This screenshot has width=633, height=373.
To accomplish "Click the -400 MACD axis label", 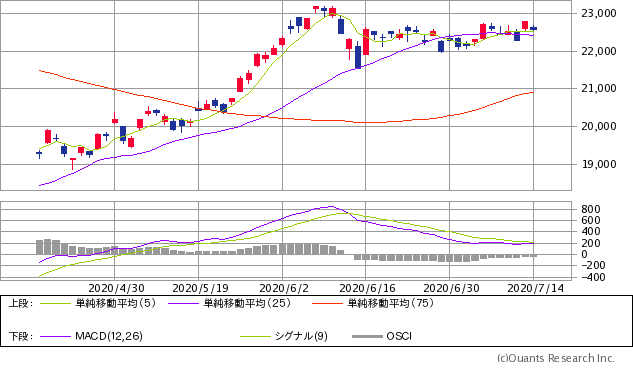I will [593, 277].
